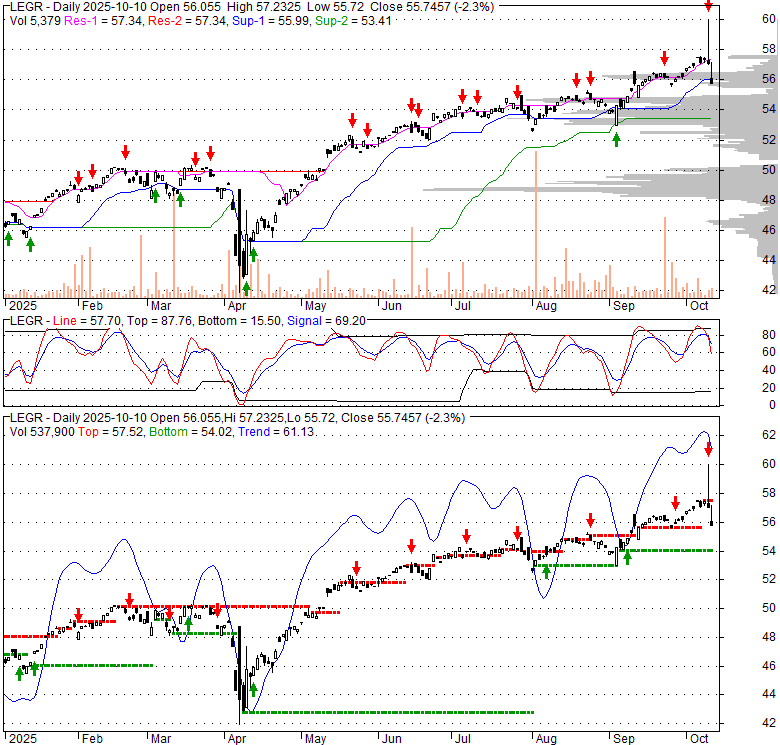Select the red arrow above mid-February in the top chart

125,151
